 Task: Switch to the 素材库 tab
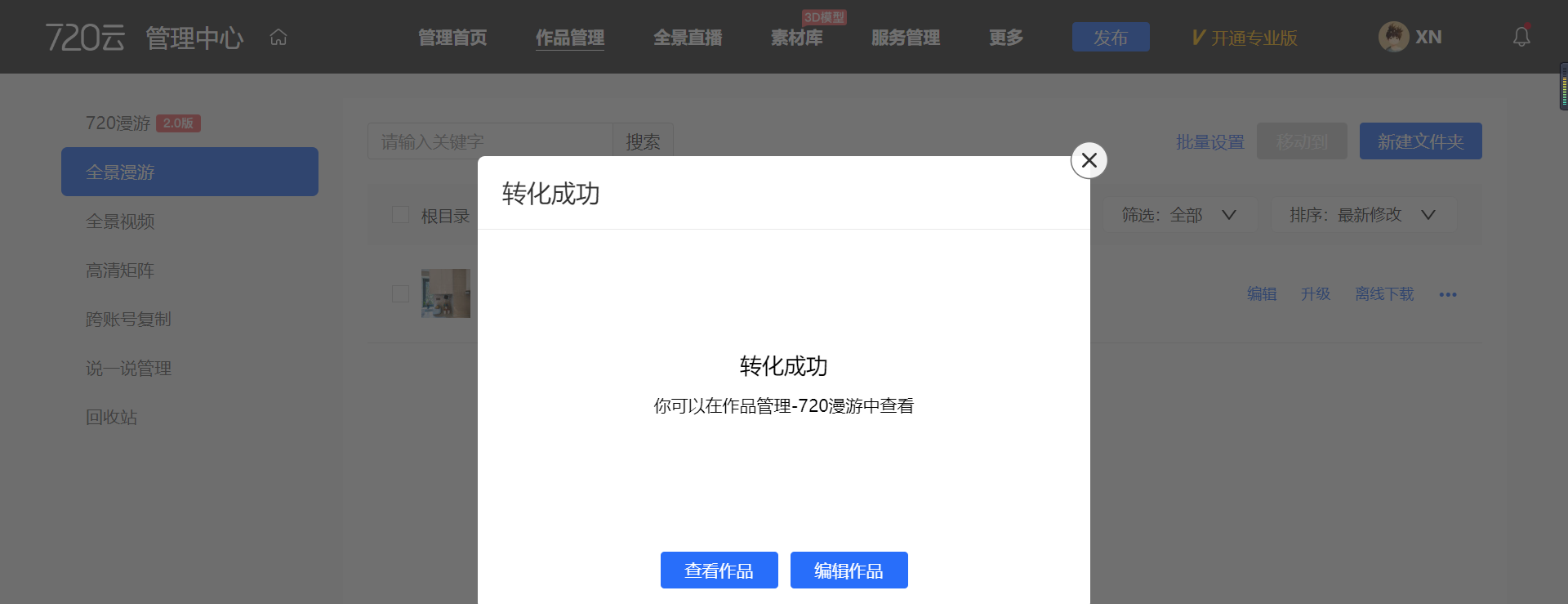(796, 38)
